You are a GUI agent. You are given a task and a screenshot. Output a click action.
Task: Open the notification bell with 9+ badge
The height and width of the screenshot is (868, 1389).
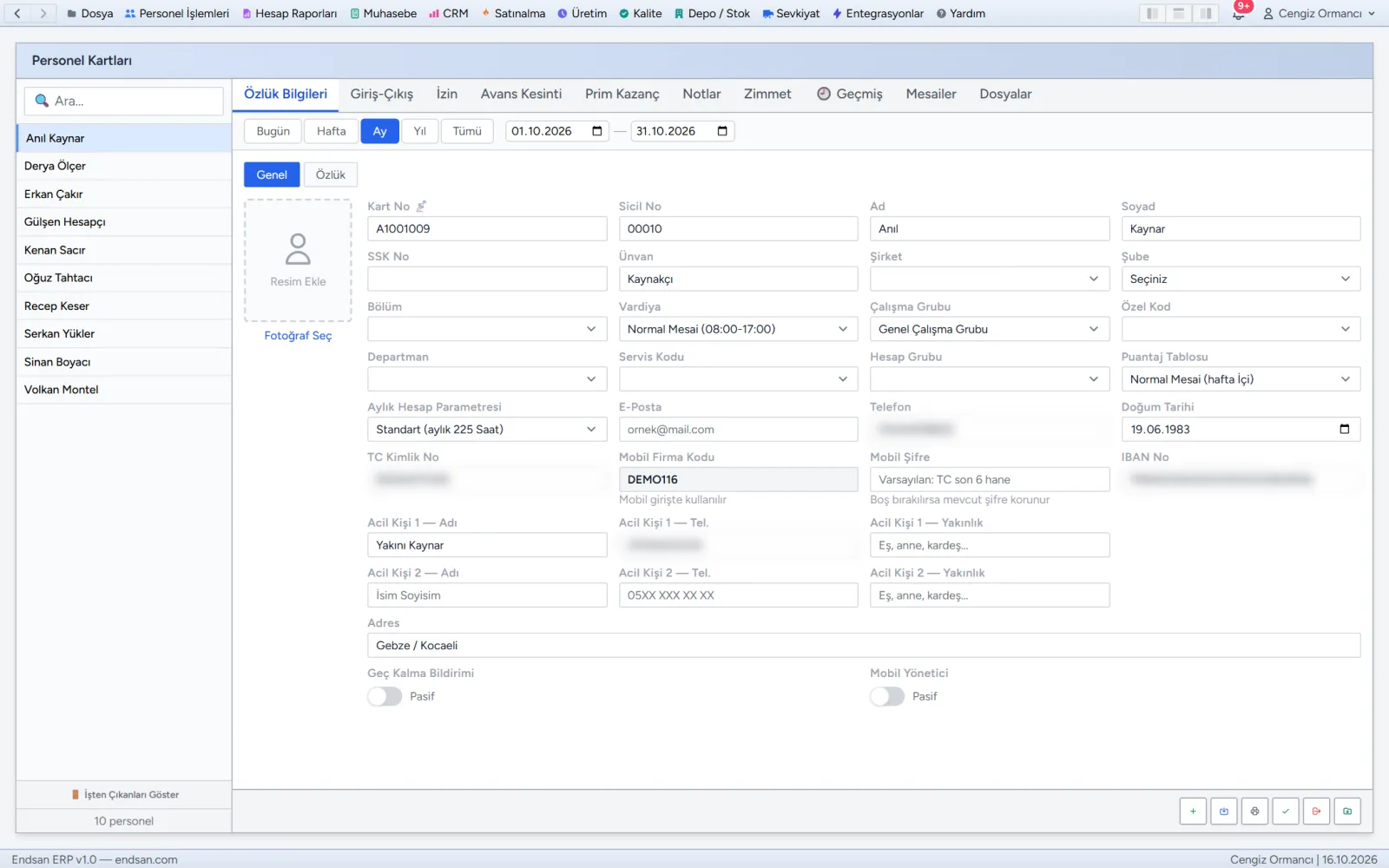(1239, 13)
